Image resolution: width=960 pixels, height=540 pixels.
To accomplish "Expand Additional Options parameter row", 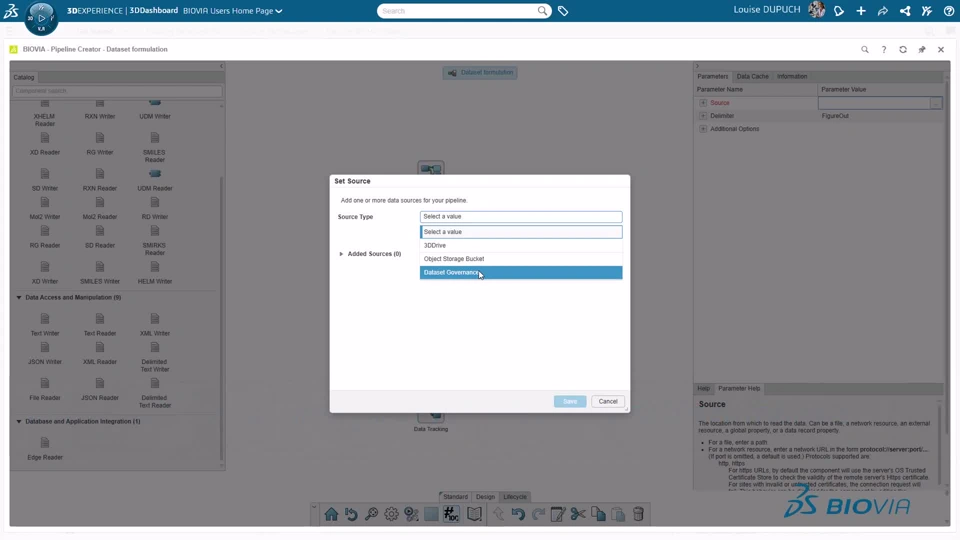I will point(703,129).
